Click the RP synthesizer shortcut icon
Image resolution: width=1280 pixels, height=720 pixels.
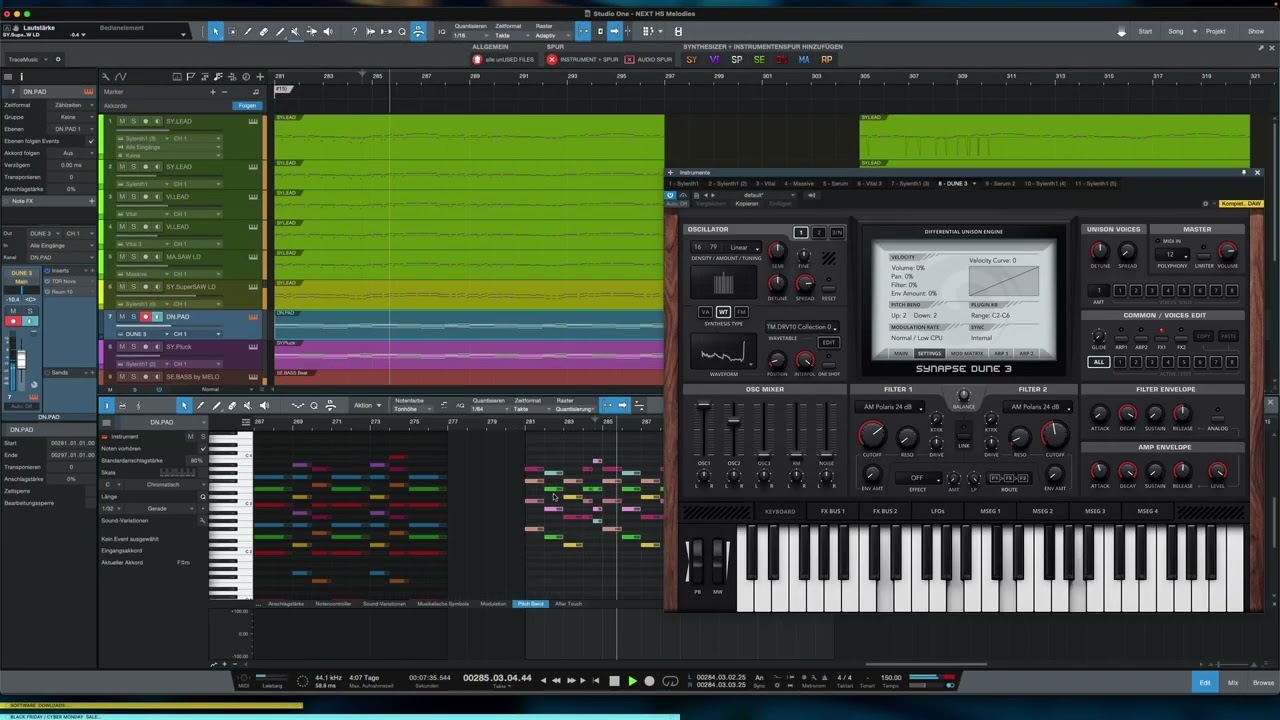click(827, 59)
